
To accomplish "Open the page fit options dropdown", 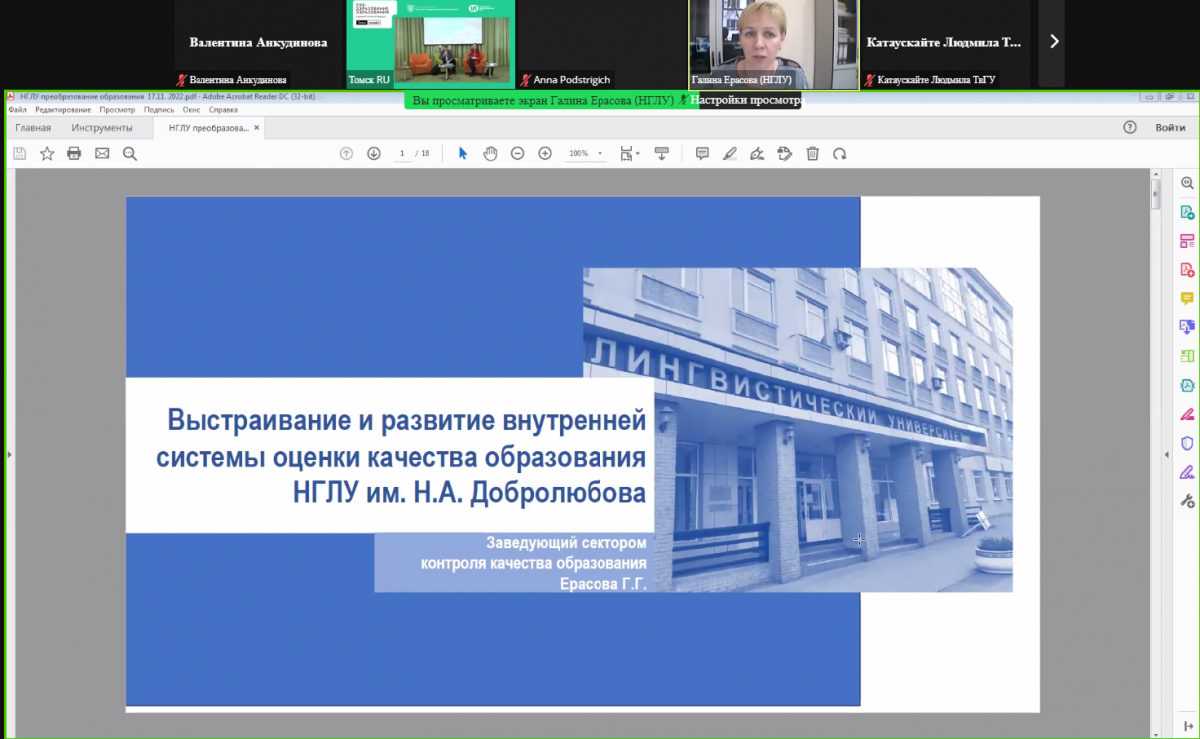I will click(630, 153).
